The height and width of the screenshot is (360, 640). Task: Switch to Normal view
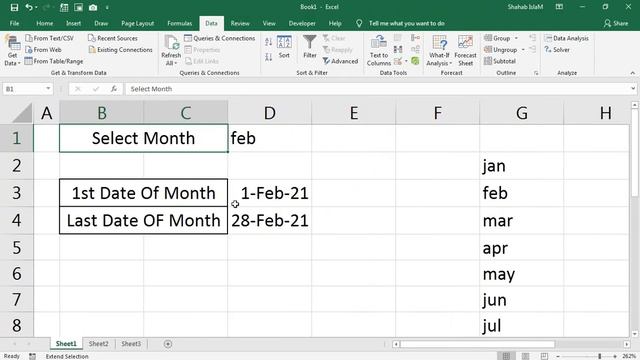[506, 356]
